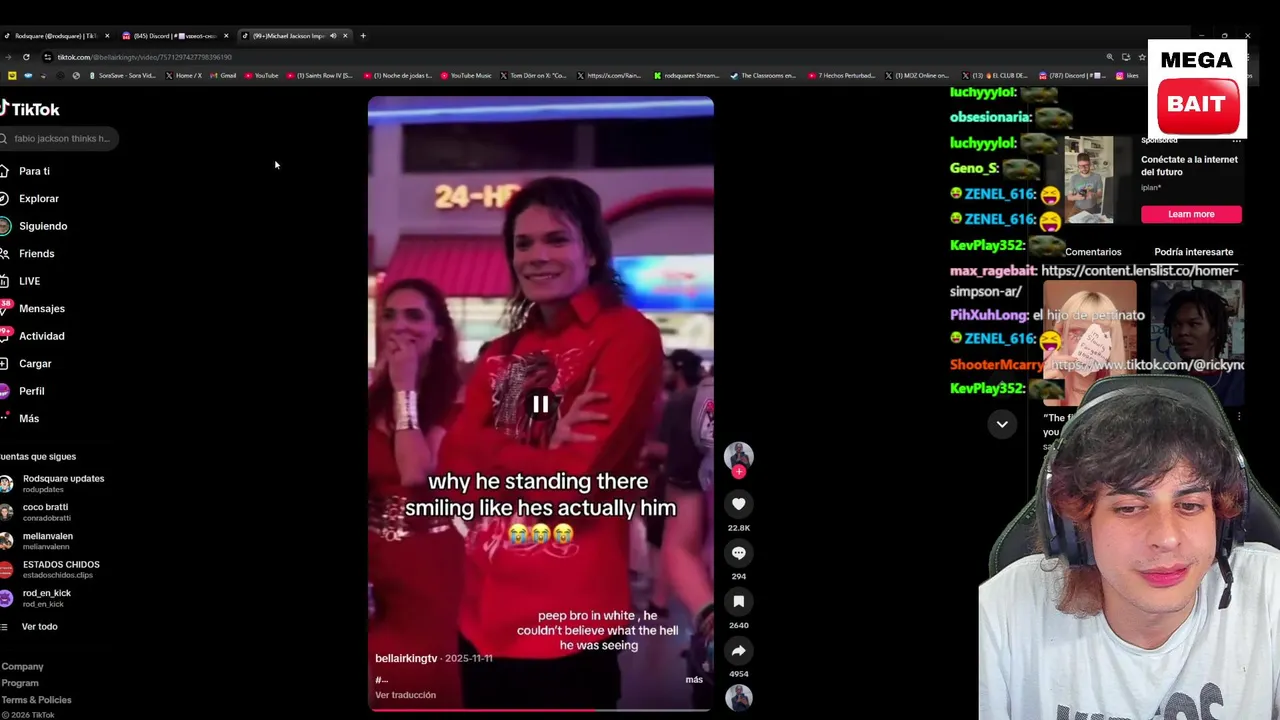Open bellairkingtv profile link
This screenshot has width=1280, height=720.
pos(406,659)
